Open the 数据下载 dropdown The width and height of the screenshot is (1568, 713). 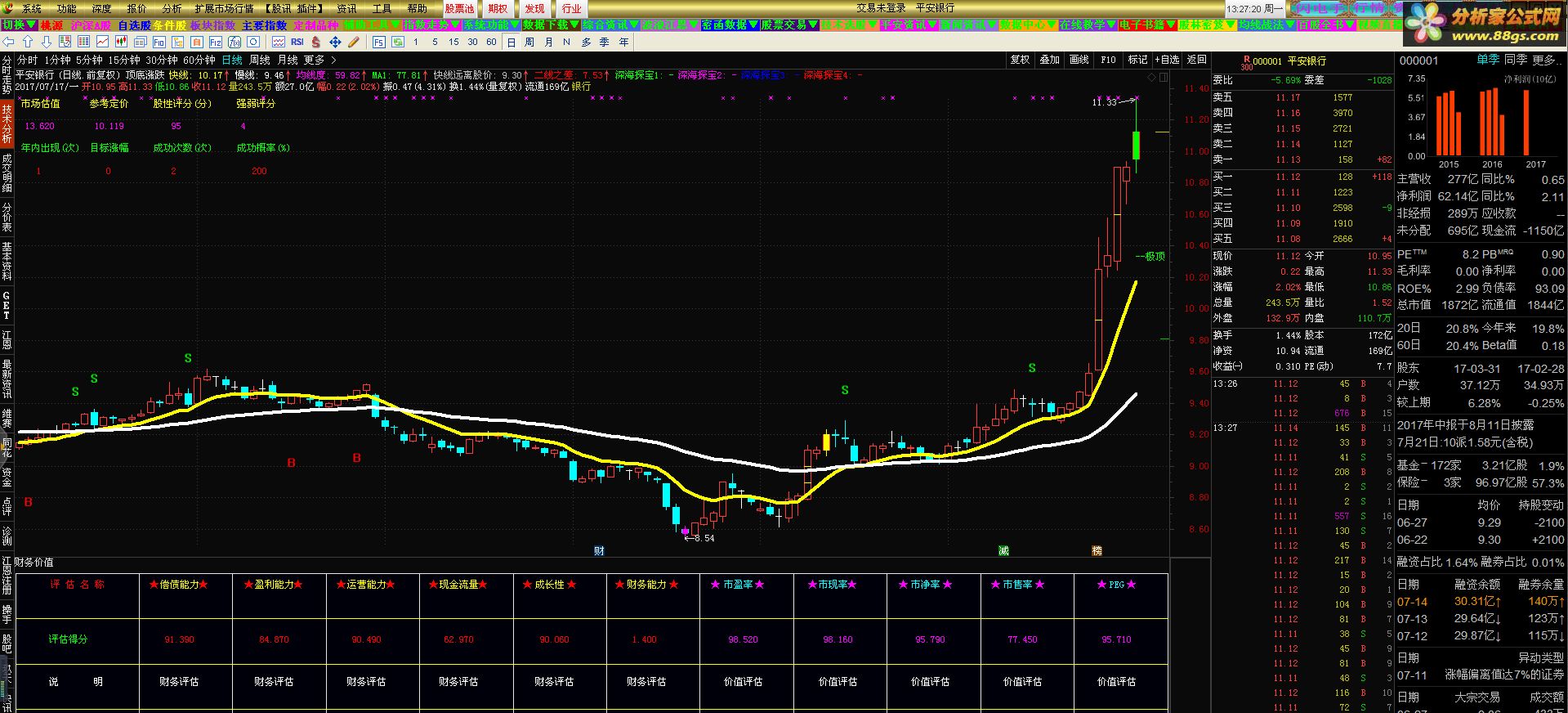[x=552, y=25]
